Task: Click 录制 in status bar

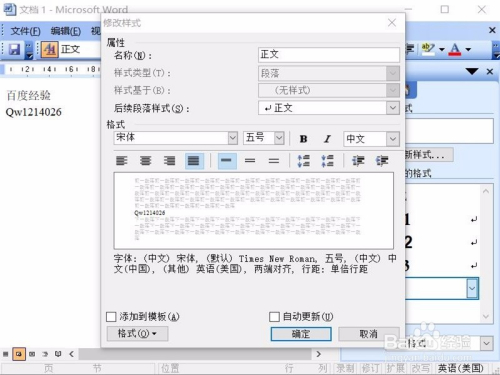Action: click(345, 368)
